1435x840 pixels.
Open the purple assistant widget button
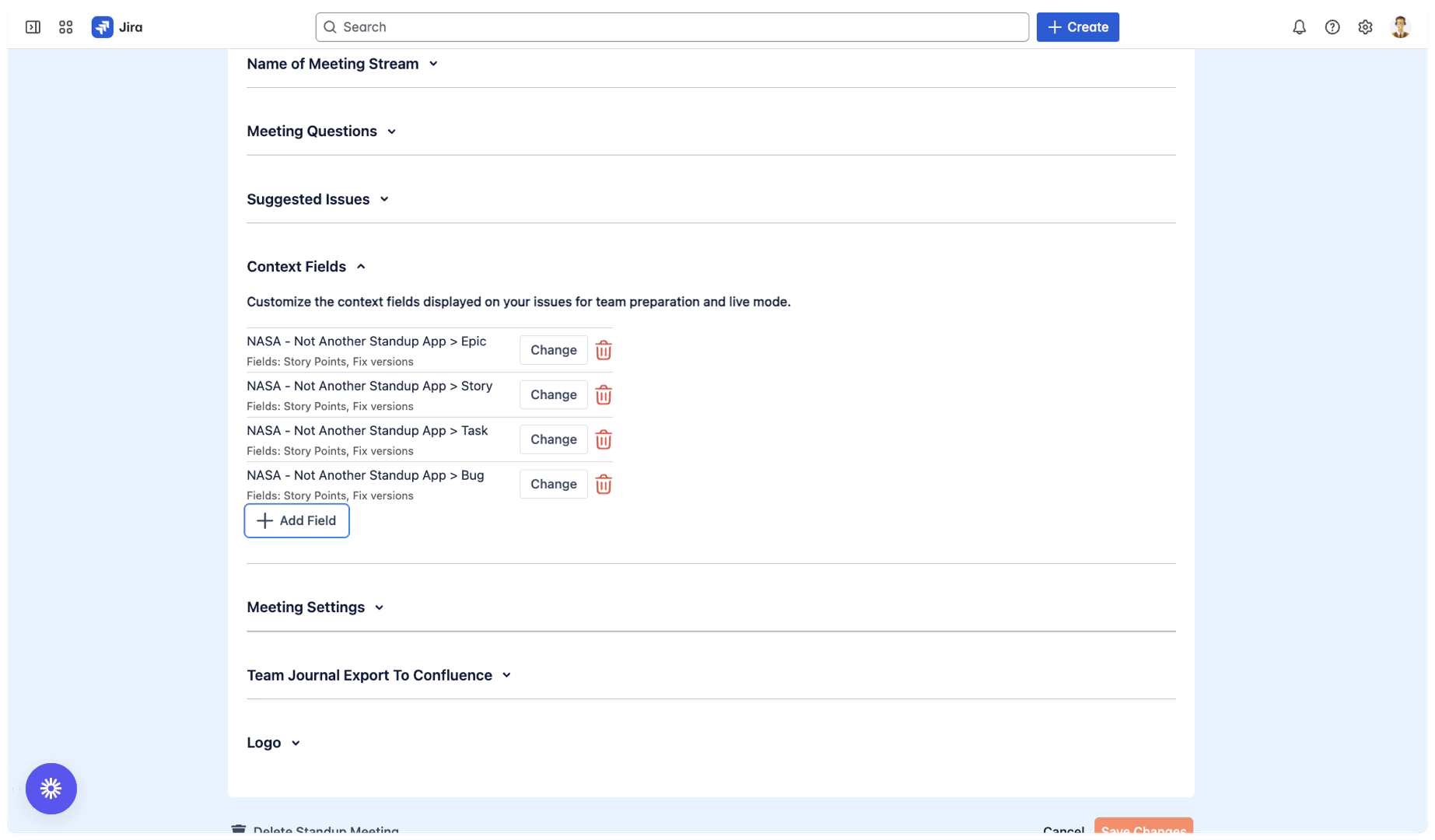51,789
